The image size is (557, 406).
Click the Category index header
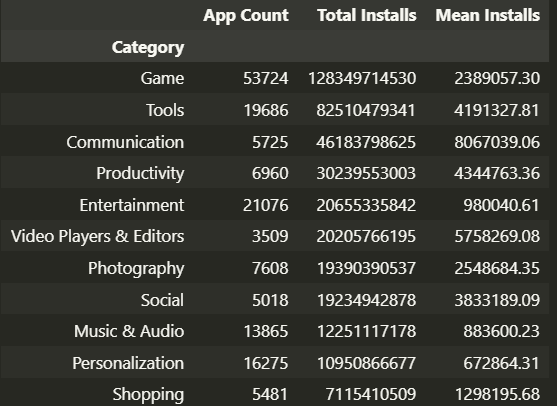pyautogui.click(x=148, y=48)
